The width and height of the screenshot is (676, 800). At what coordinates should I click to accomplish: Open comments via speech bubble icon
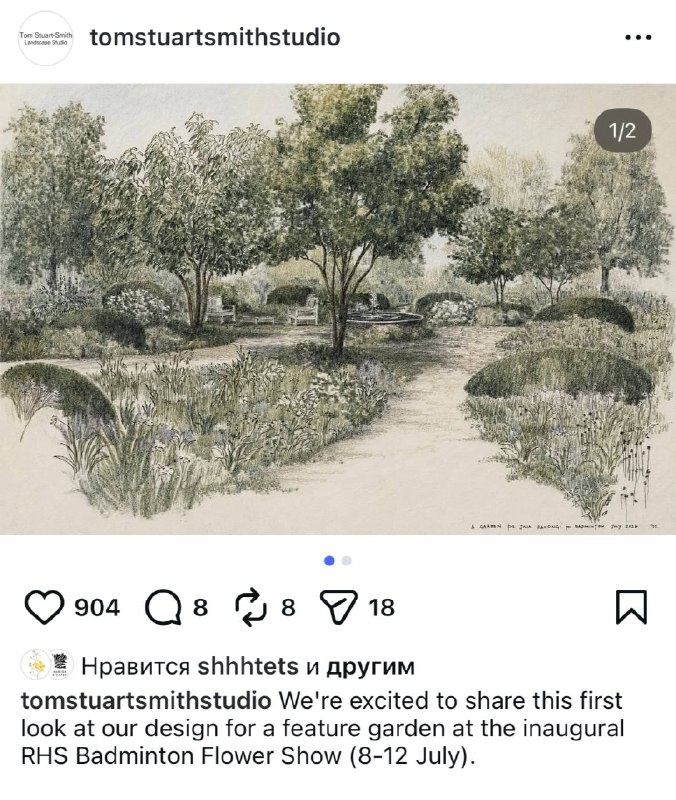163,607
